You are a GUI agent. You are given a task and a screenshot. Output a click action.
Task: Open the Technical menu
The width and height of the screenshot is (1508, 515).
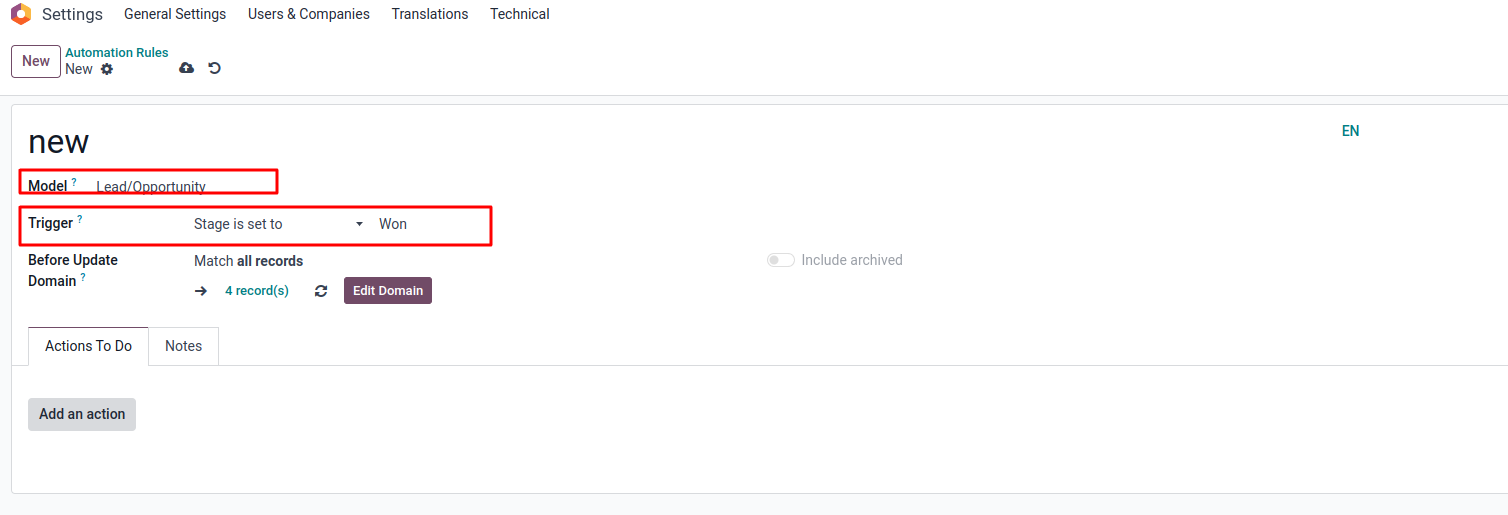[x=520, y=14]
